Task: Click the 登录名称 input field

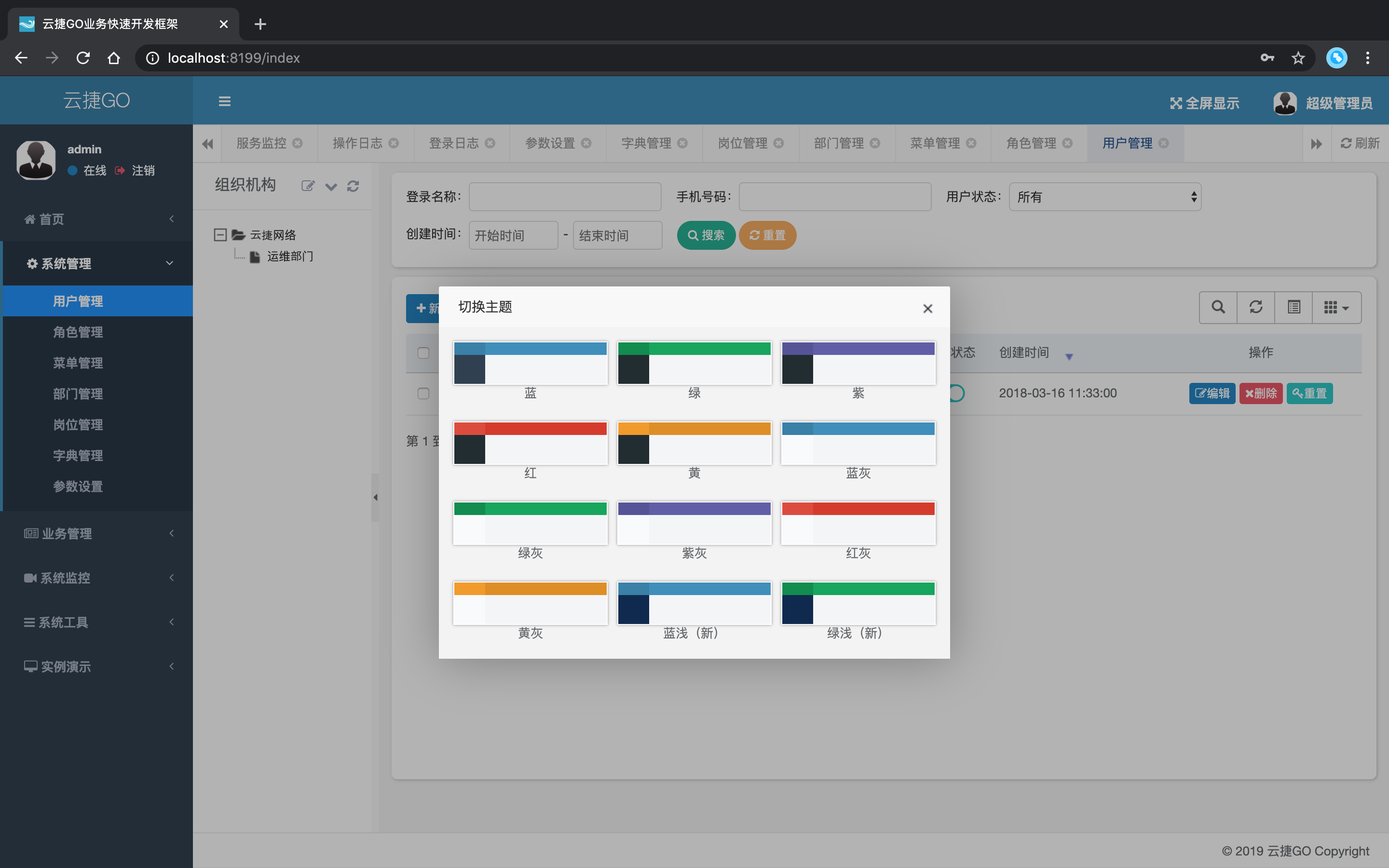Action: (x=565, y=197)
